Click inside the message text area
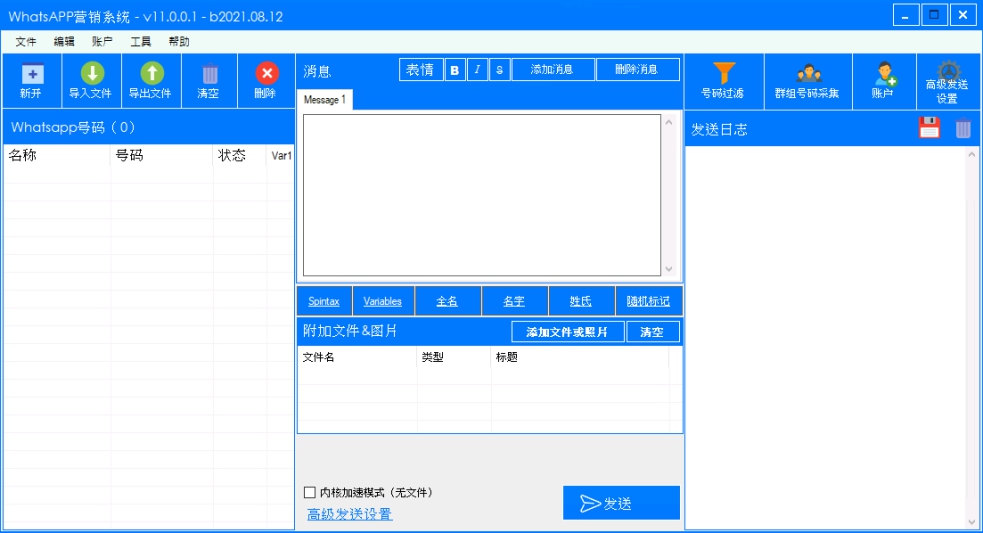This screenshot has height=533, width=983. [x=481, y=194]
